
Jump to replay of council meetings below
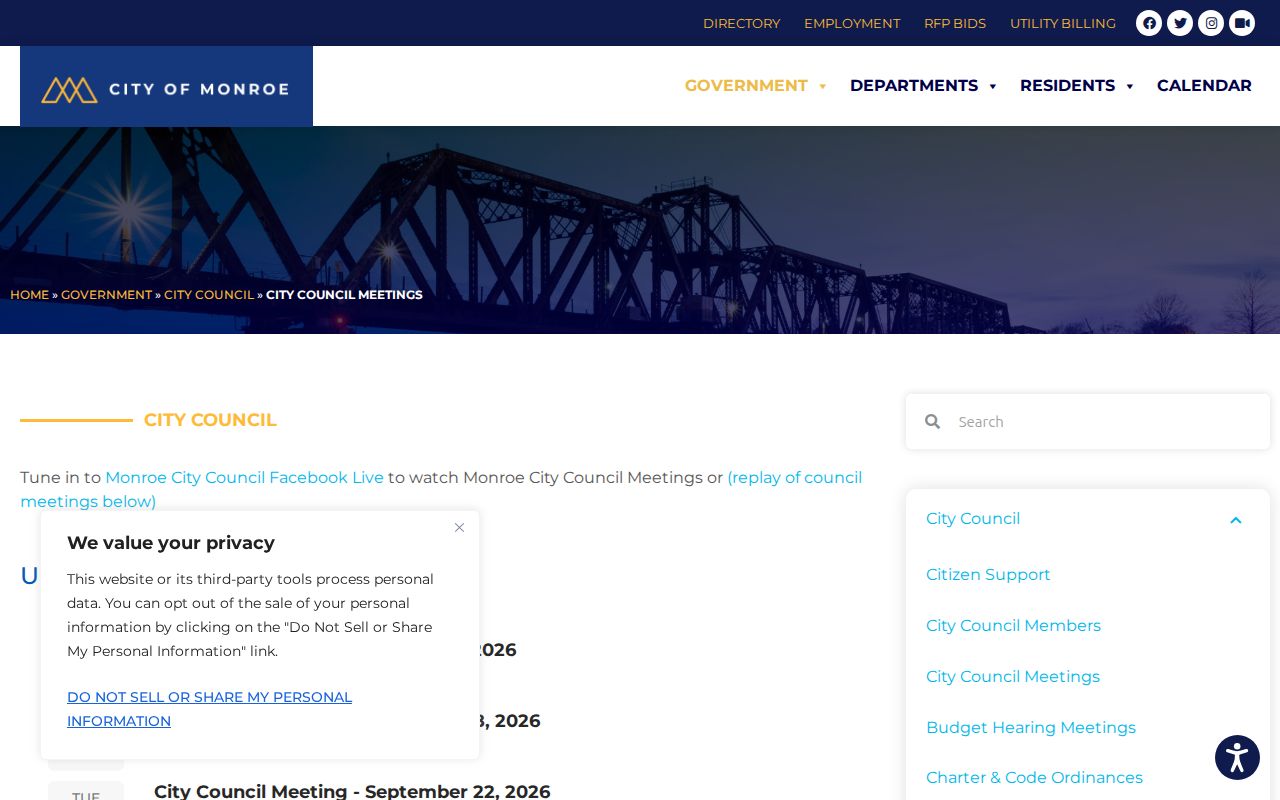point(441,490)
